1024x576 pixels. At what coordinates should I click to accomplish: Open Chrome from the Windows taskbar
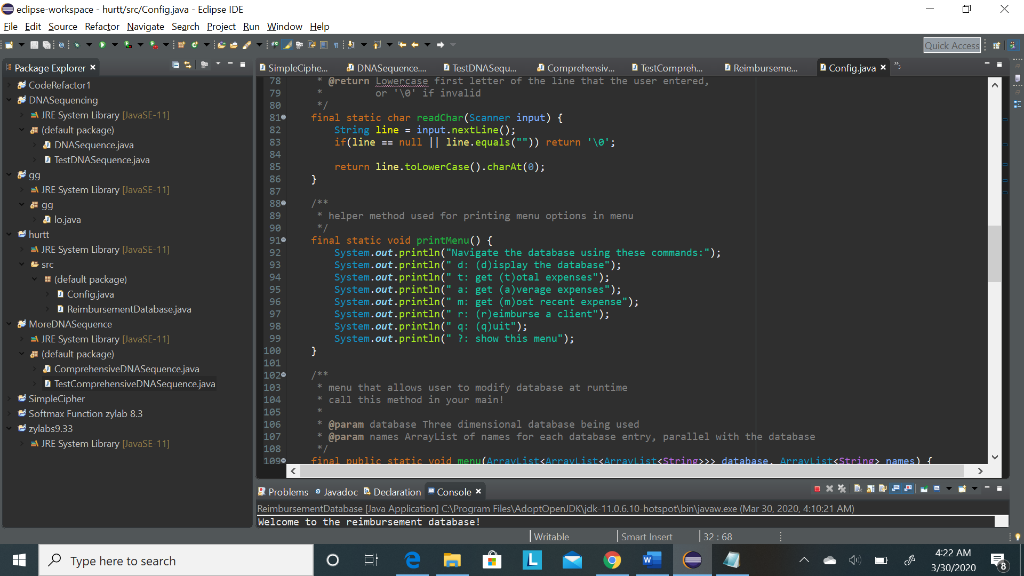pos(612,560)
